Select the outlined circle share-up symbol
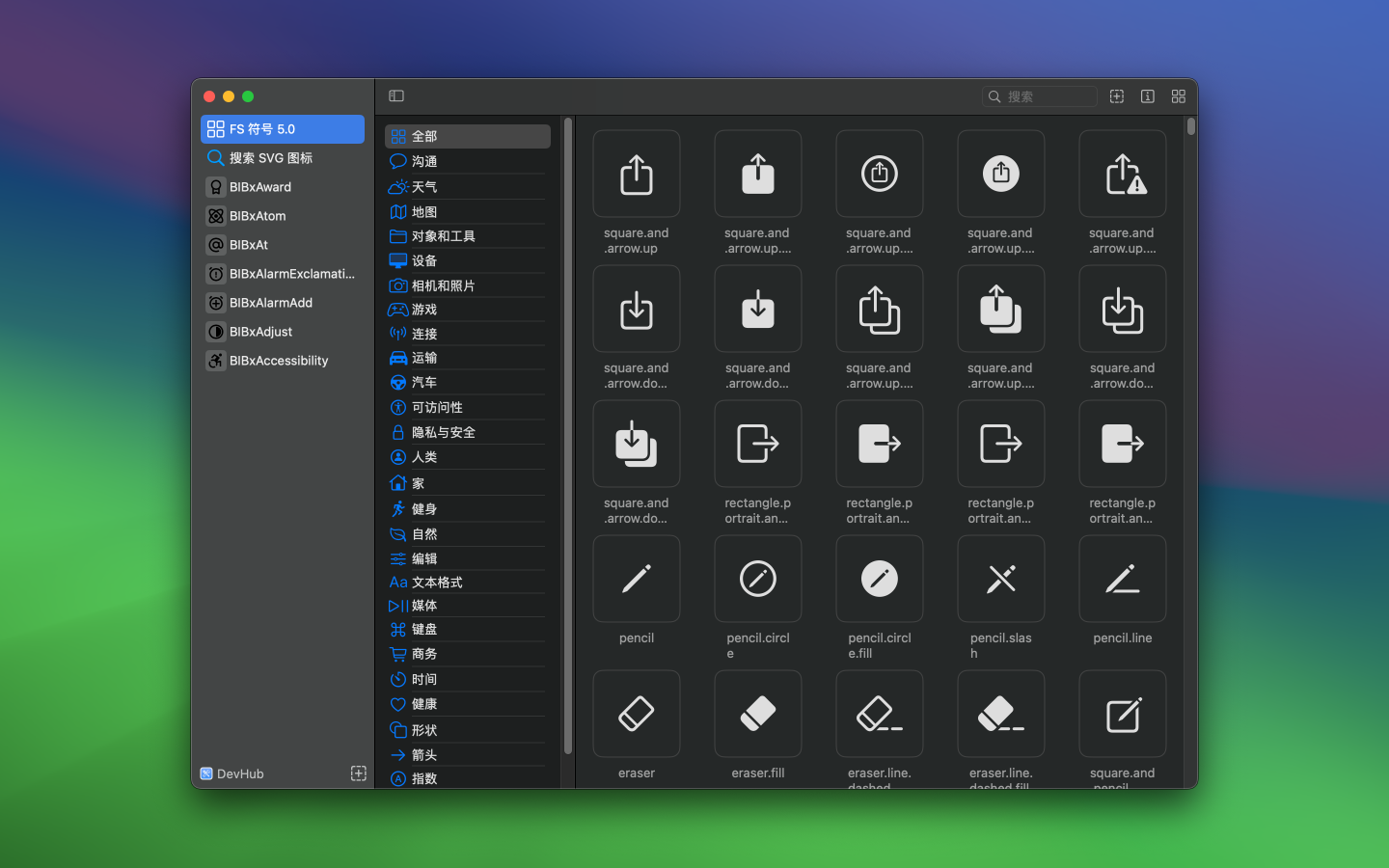This screenshot has height=868, width=1389. click(880, 174)
